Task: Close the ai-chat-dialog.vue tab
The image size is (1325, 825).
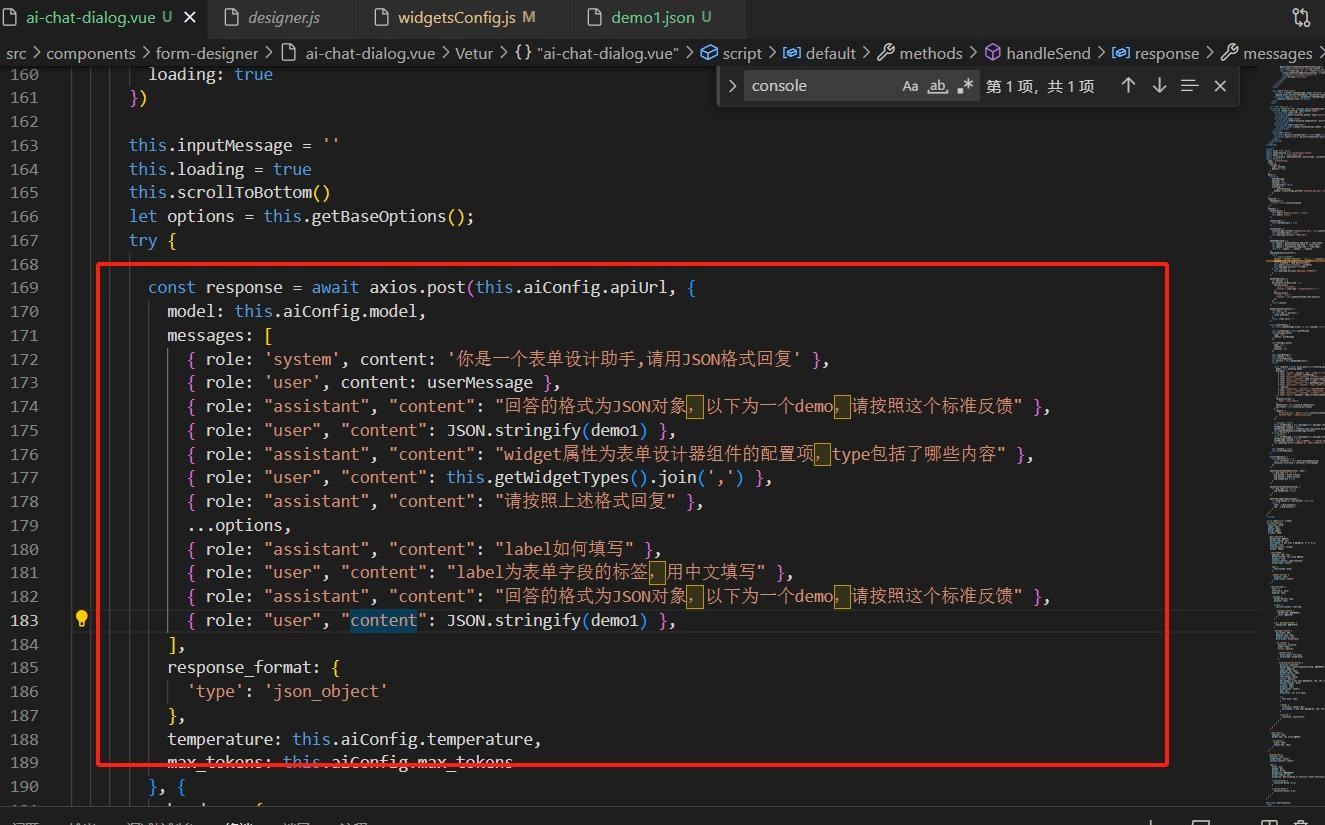Action: (x=190, y=17)
